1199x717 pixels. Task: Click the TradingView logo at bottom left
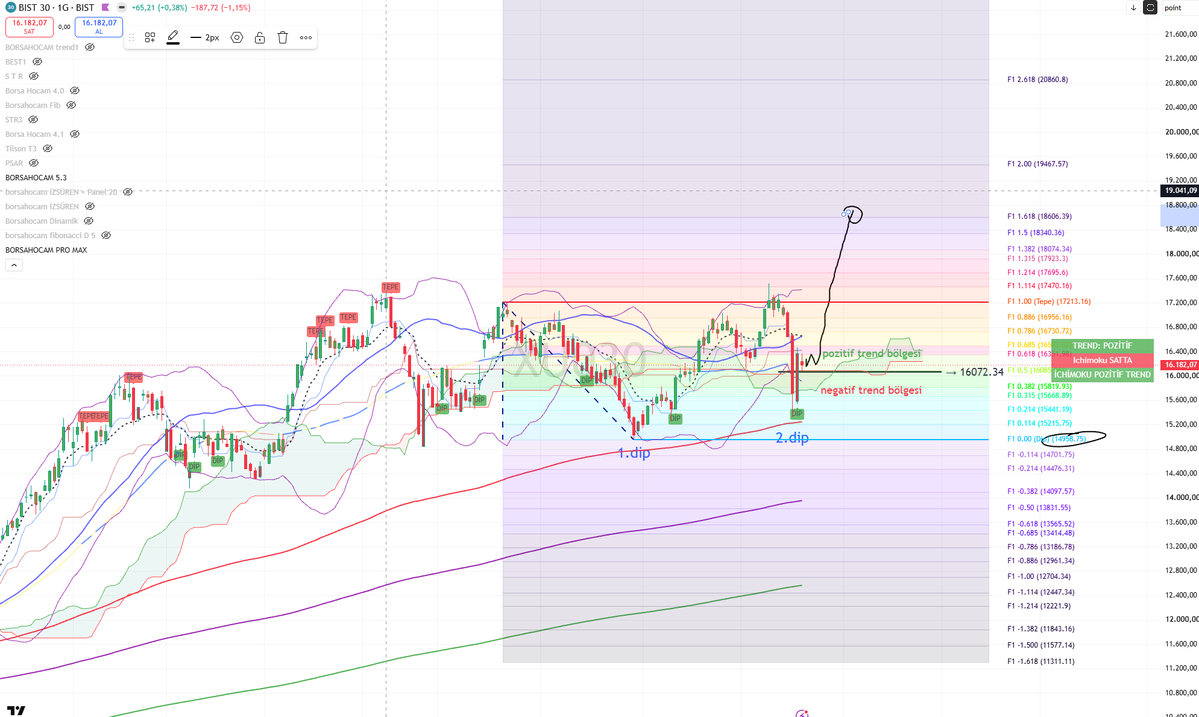click(x=15, y=710)
